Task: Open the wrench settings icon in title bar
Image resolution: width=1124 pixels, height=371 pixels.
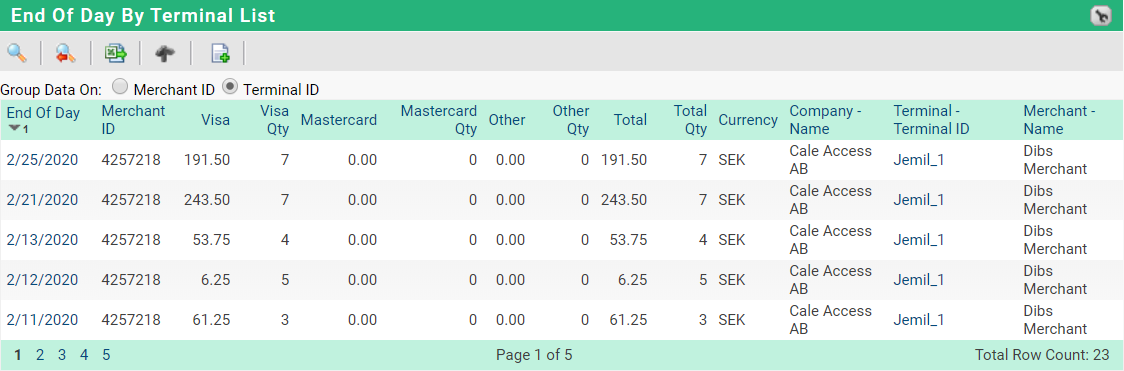Action: [1100, 16]
